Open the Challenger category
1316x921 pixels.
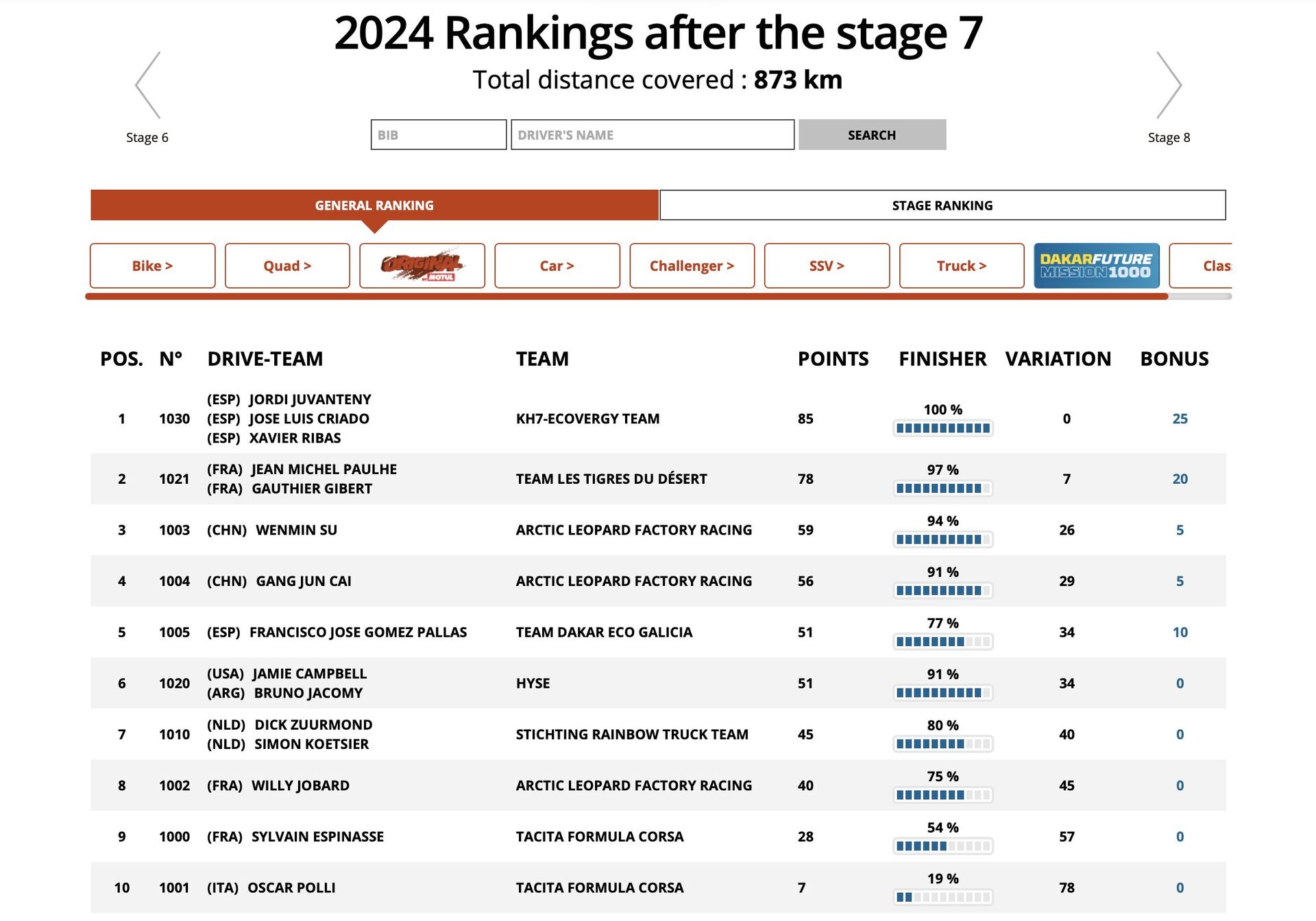(x=692, y=266)
